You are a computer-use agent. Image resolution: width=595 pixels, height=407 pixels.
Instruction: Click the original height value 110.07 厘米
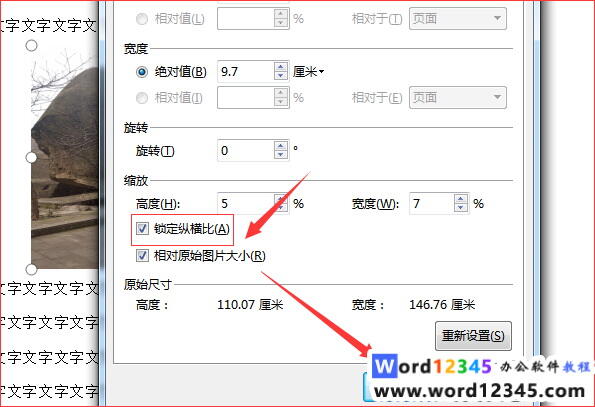(250, 305)
